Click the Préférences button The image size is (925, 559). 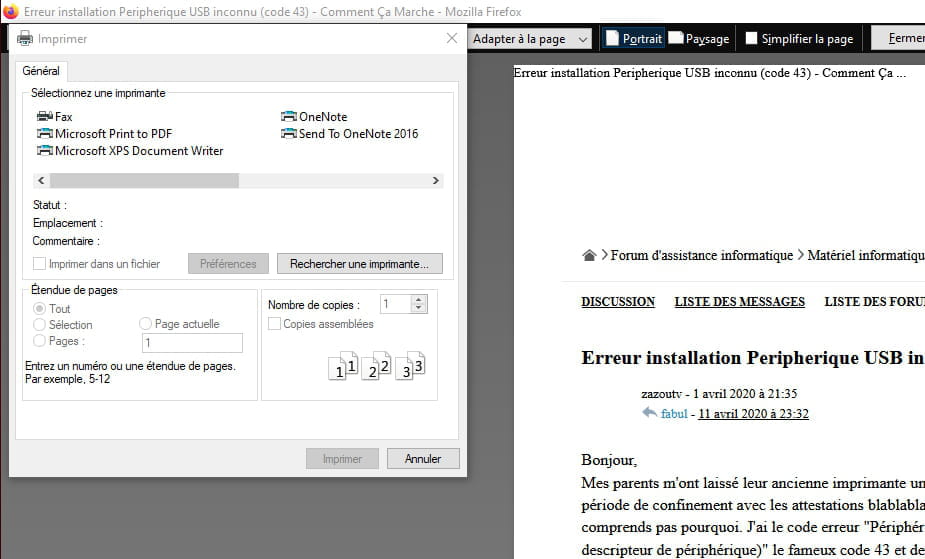(x=228, y=264)
